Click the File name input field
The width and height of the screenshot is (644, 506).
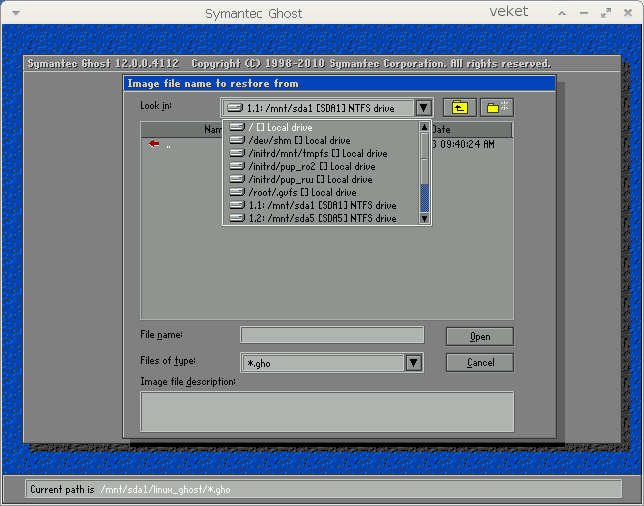pos(332,335)
